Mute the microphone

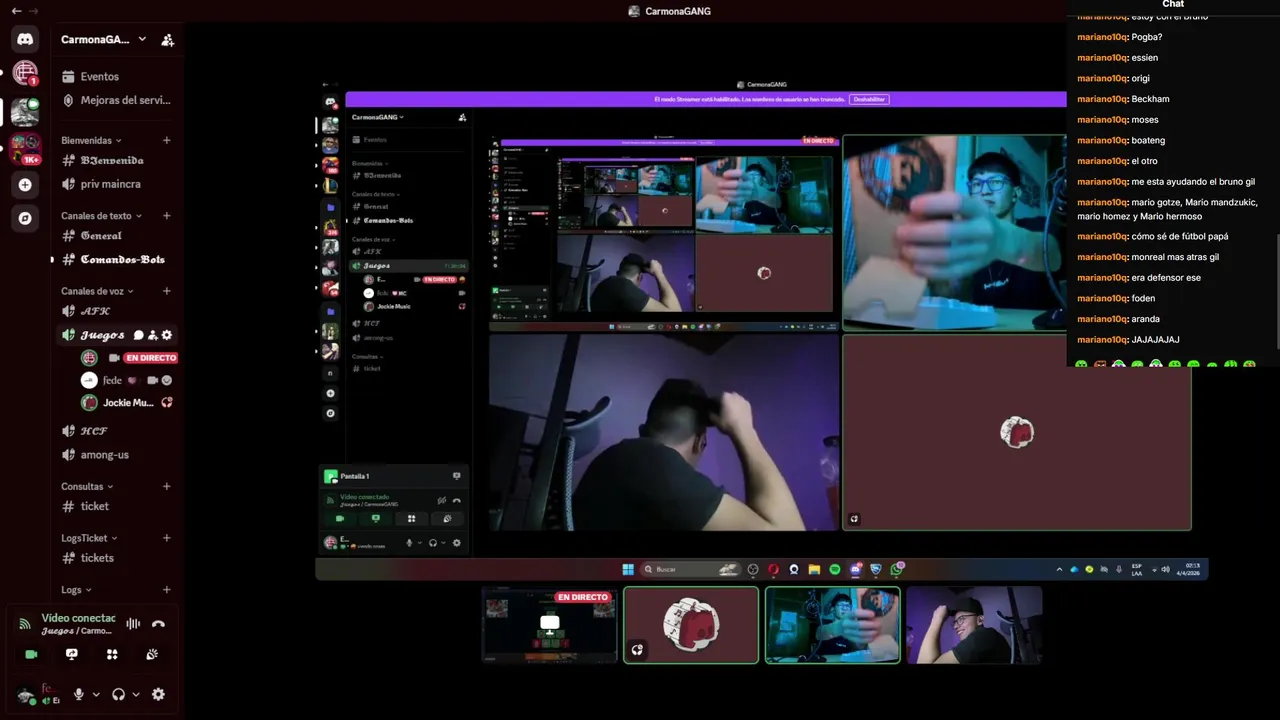[79, 694]
